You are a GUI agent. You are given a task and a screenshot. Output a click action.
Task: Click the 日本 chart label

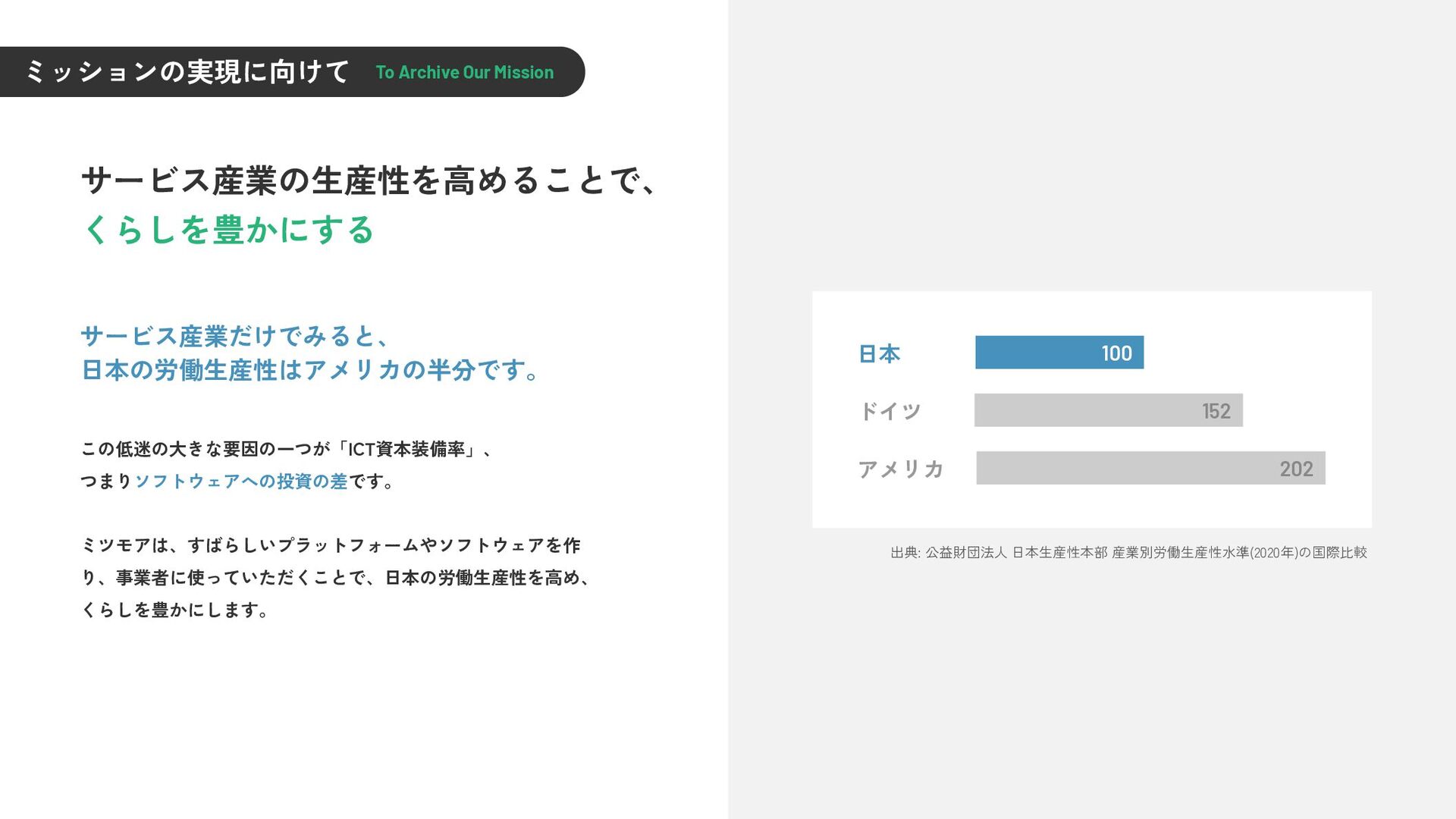pos(879,353)
